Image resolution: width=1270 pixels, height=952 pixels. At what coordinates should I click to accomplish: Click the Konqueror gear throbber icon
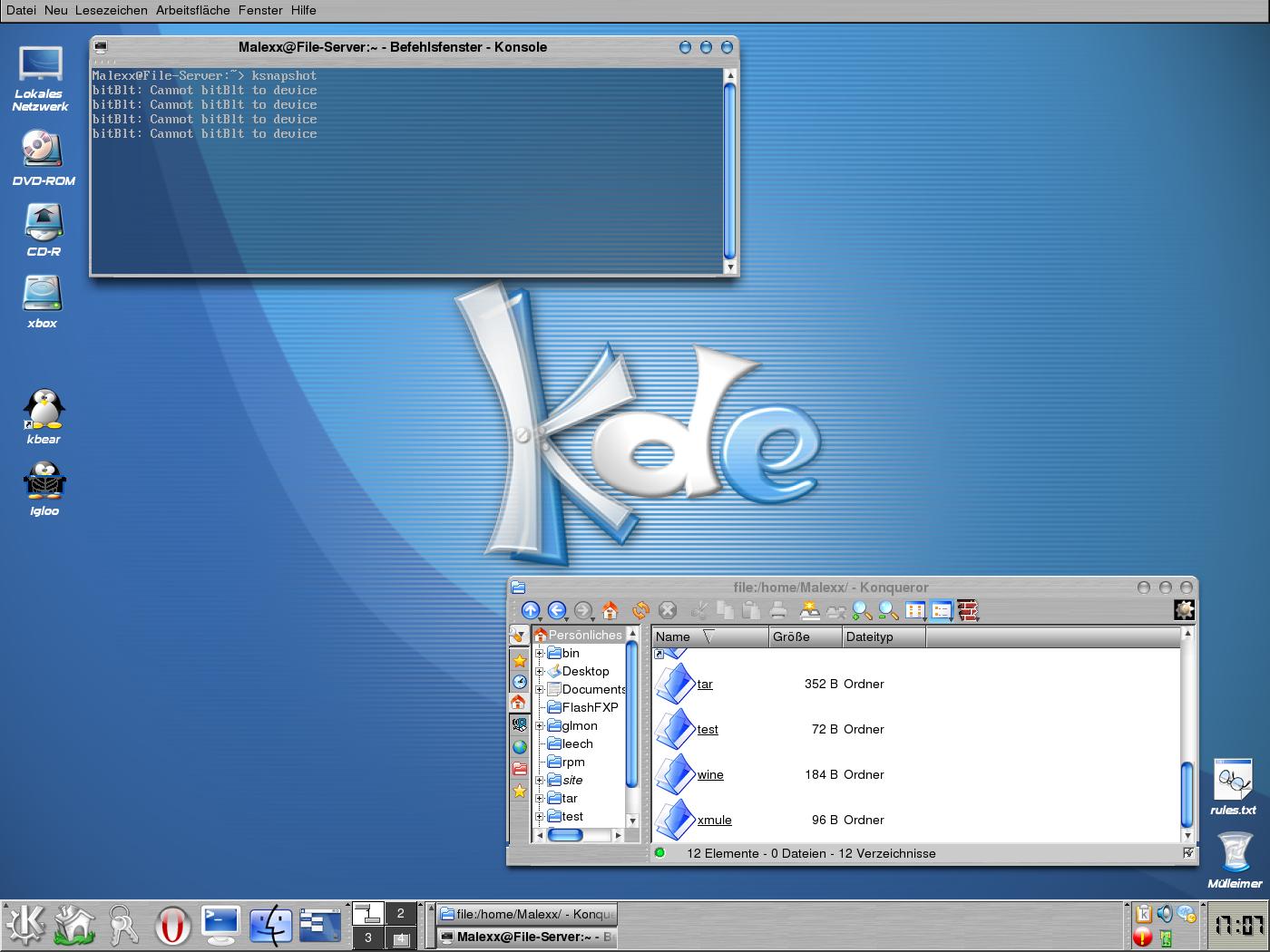(1184, 610)
